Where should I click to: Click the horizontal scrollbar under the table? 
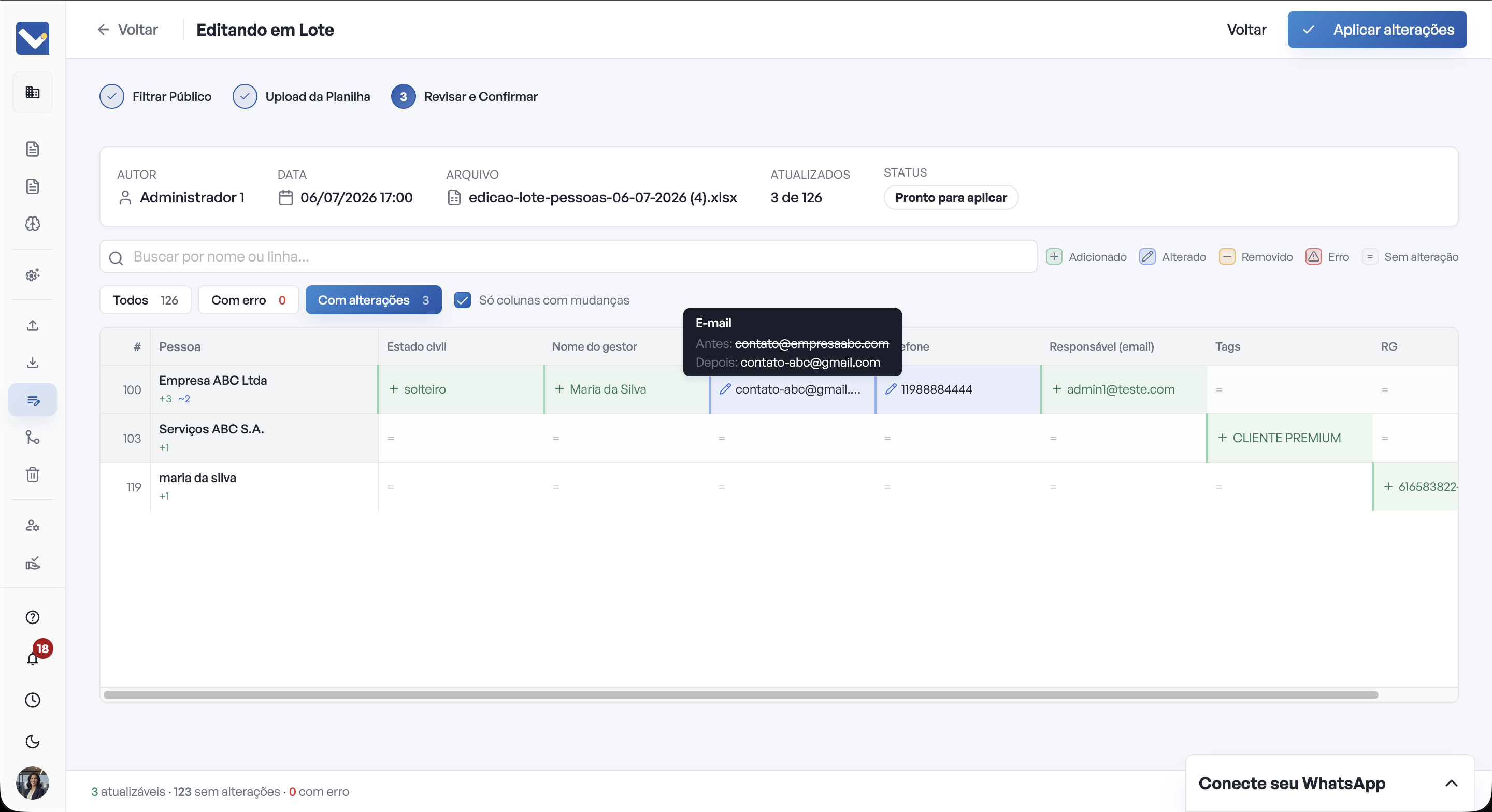click(x=741, y=695)
